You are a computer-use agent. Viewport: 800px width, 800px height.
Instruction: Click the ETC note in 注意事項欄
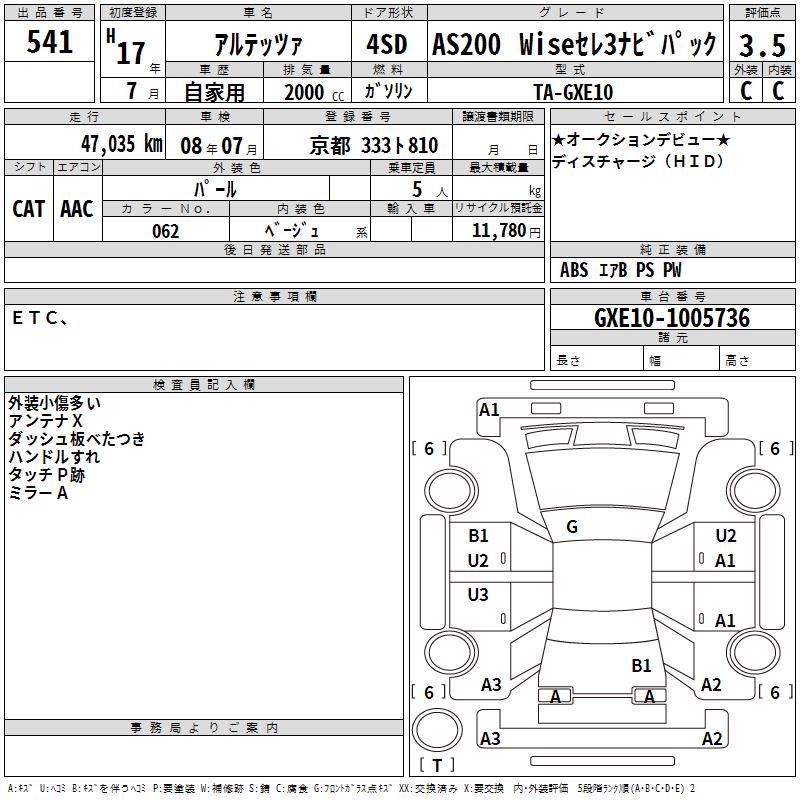39,318
